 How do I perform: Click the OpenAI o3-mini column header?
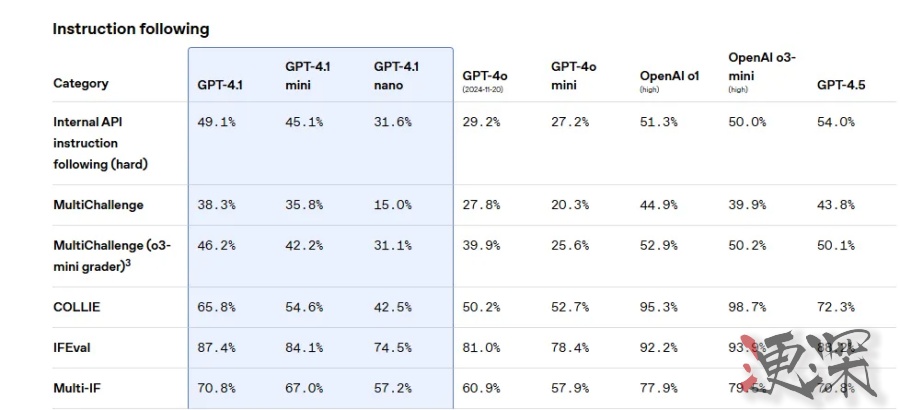coord(762,72)
